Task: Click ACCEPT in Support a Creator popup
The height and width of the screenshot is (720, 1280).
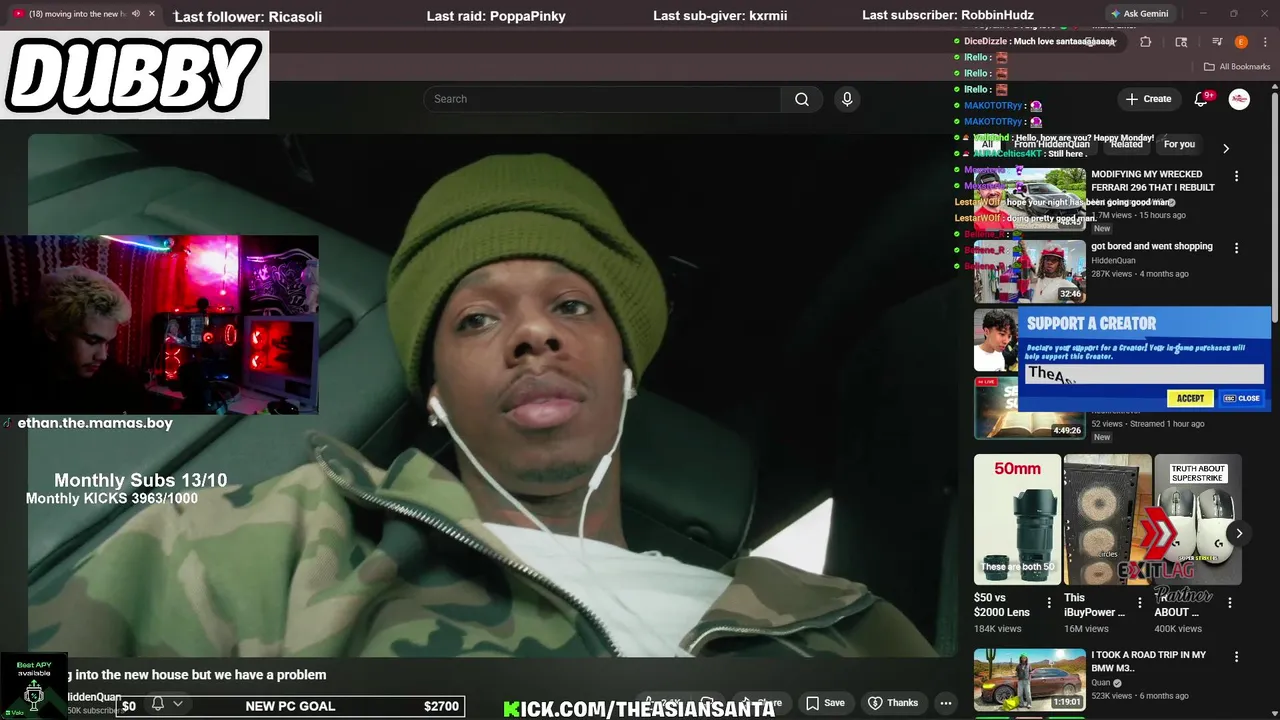Action: coord(1190,398)
